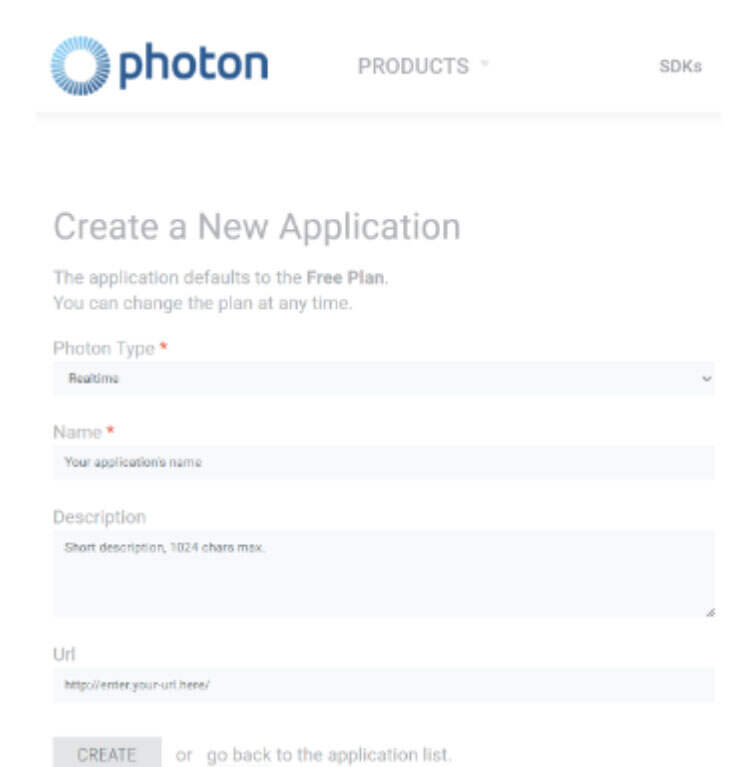Image resolution: width=751 pixels, height=767 pixels.
Task: Click into the Description text area
Action: (383, 573)
